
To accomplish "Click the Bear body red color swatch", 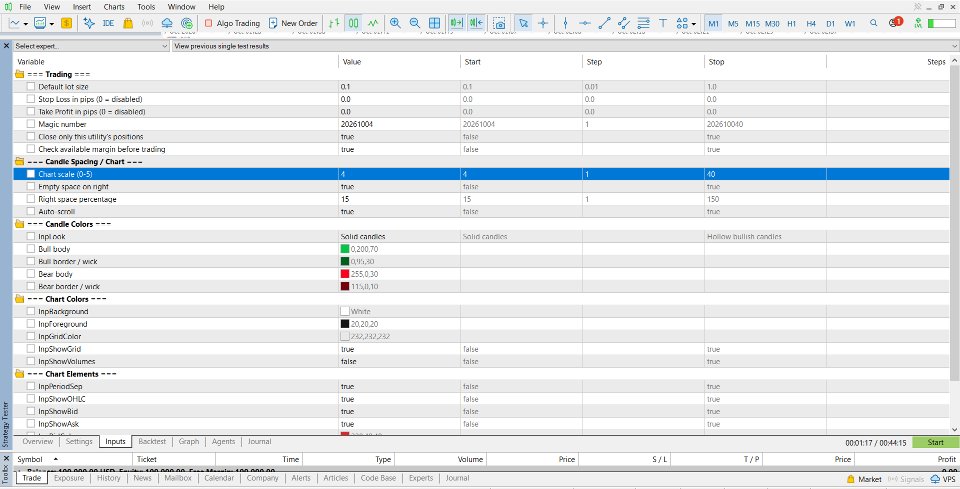I will 345,274.
